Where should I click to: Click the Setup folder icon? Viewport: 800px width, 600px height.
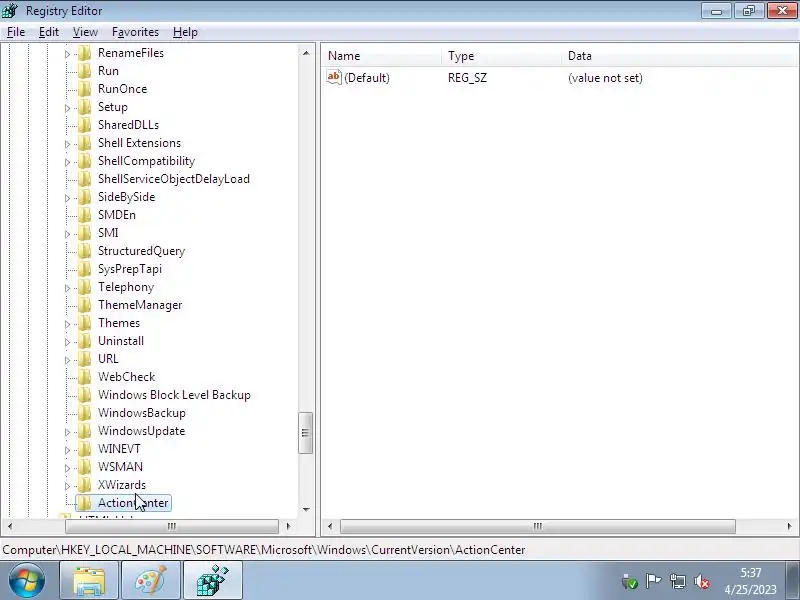click(85, 107)
